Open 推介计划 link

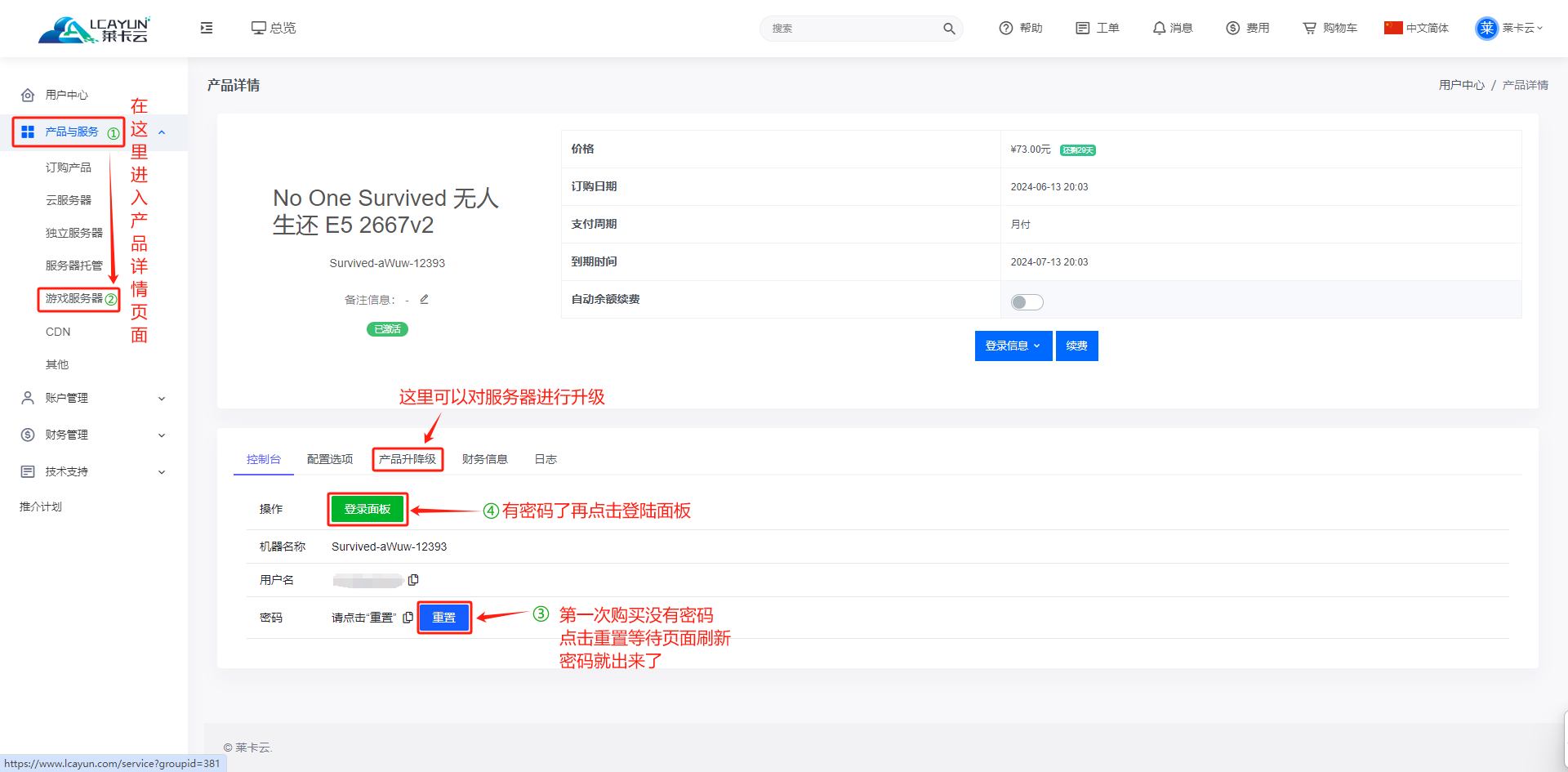41,506
